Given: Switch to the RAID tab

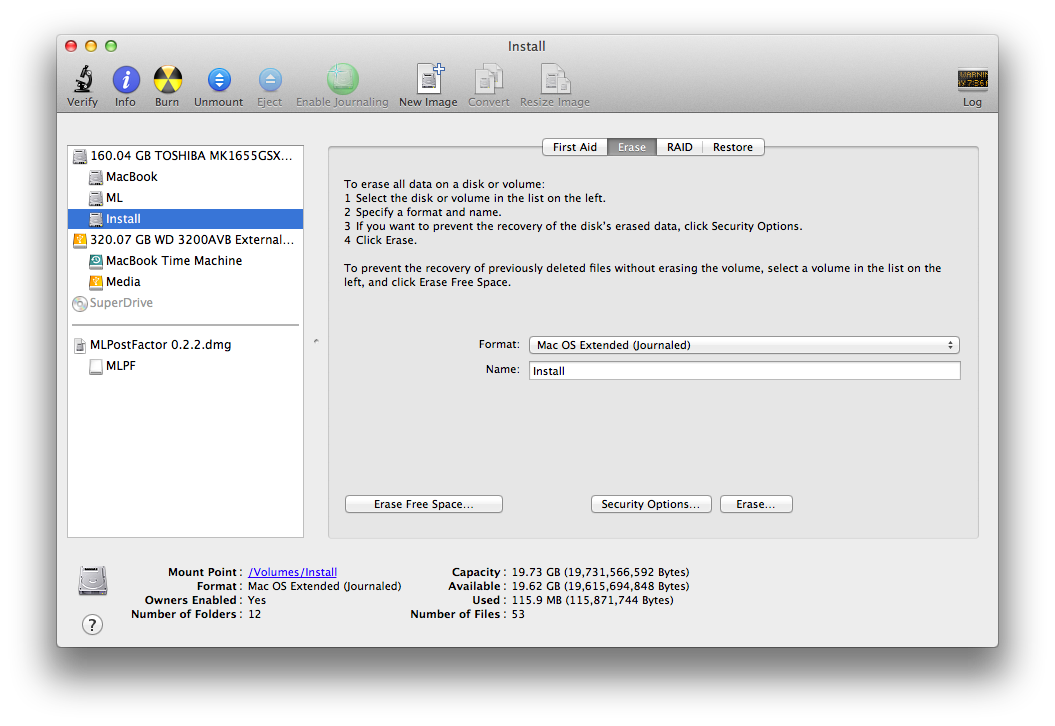Looking at the screenshot, I should click(680, 147).
